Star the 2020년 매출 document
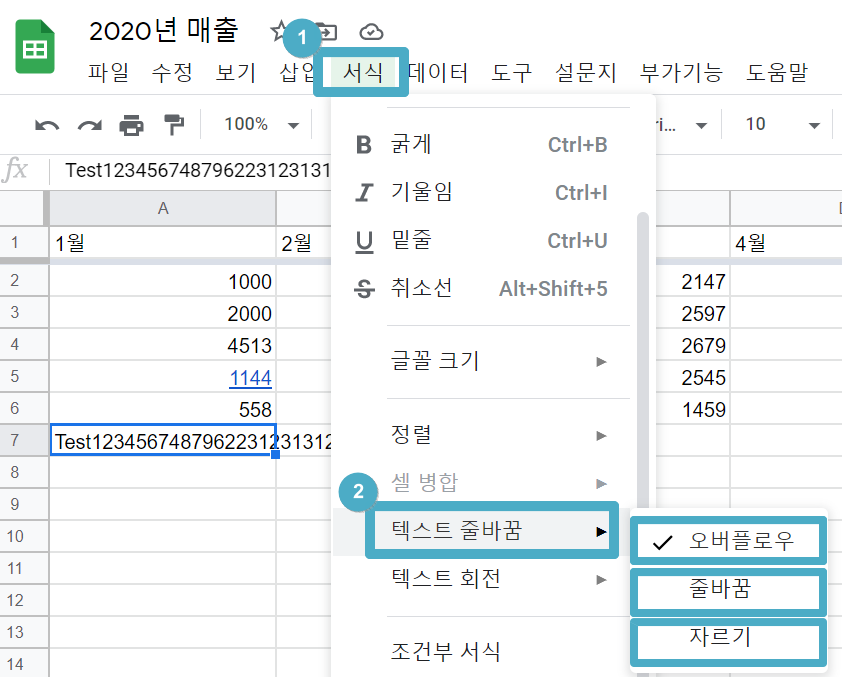 coord(278,31)
